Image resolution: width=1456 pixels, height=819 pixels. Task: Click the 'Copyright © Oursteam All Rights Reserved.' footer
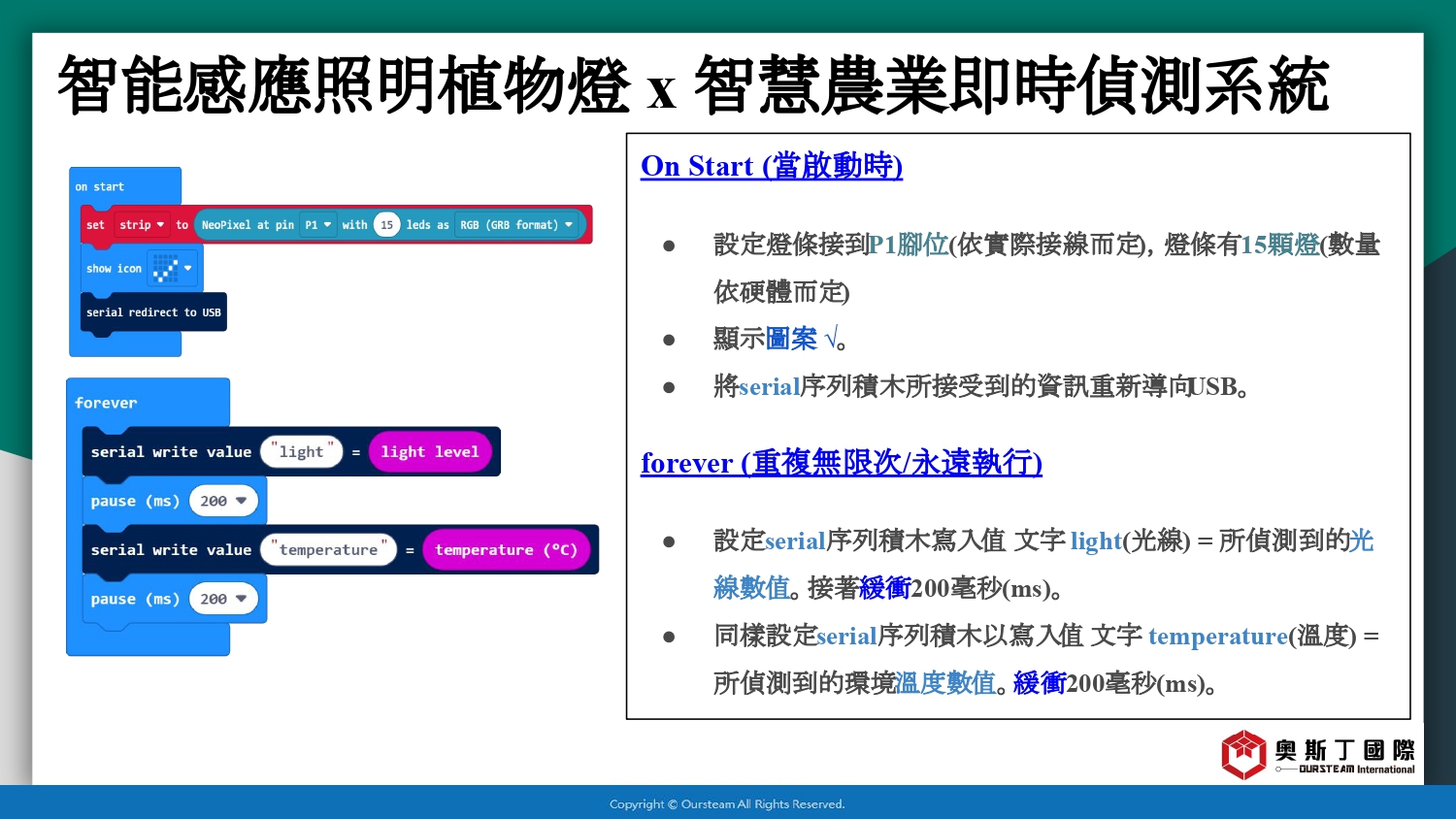coord(727,803)
